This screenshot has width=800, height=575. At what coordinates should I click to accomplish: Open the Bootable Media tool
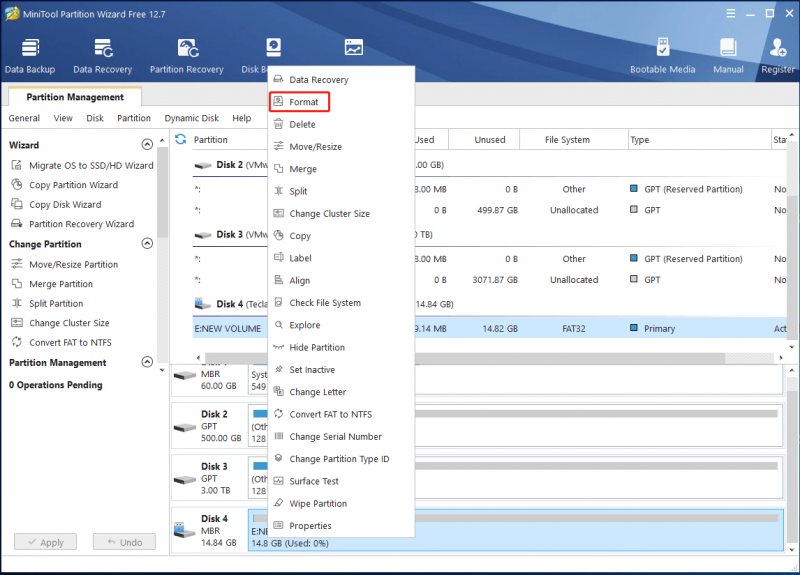(x=662, y=47)
